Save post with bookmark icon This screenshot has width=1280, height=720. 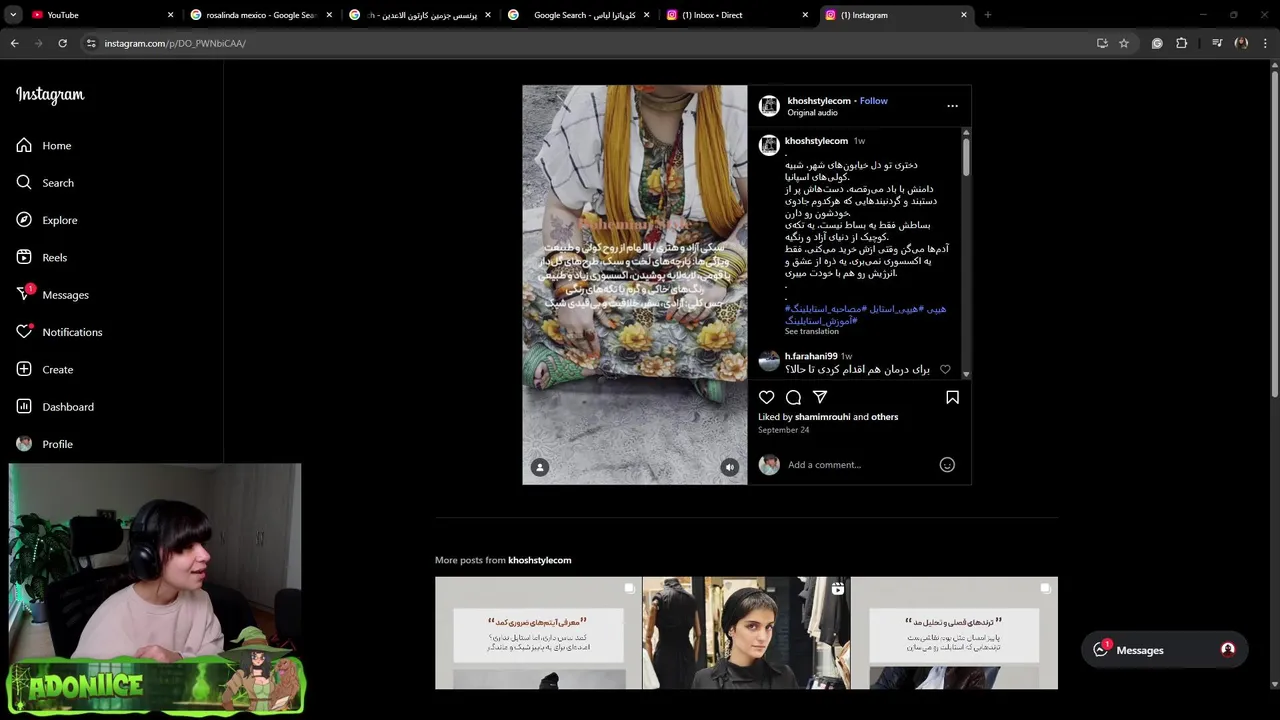(952, 397)
